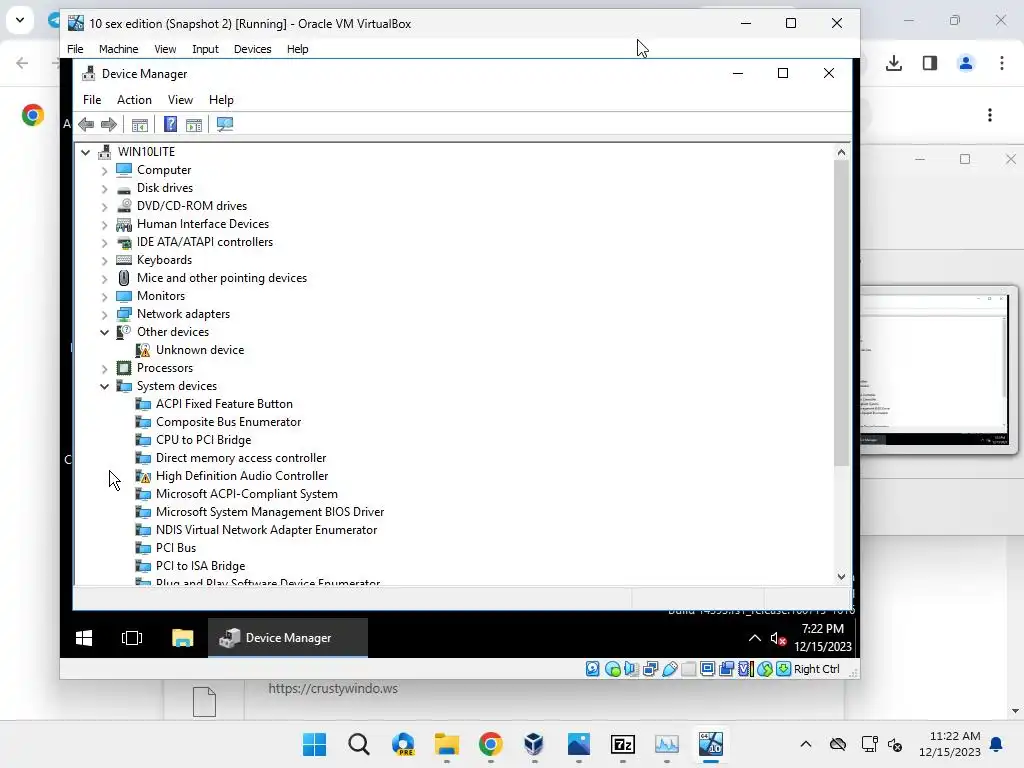Click host clock showing 11:22 AM
Viewport: 1024px width, 768px height.
click(955, 736)
